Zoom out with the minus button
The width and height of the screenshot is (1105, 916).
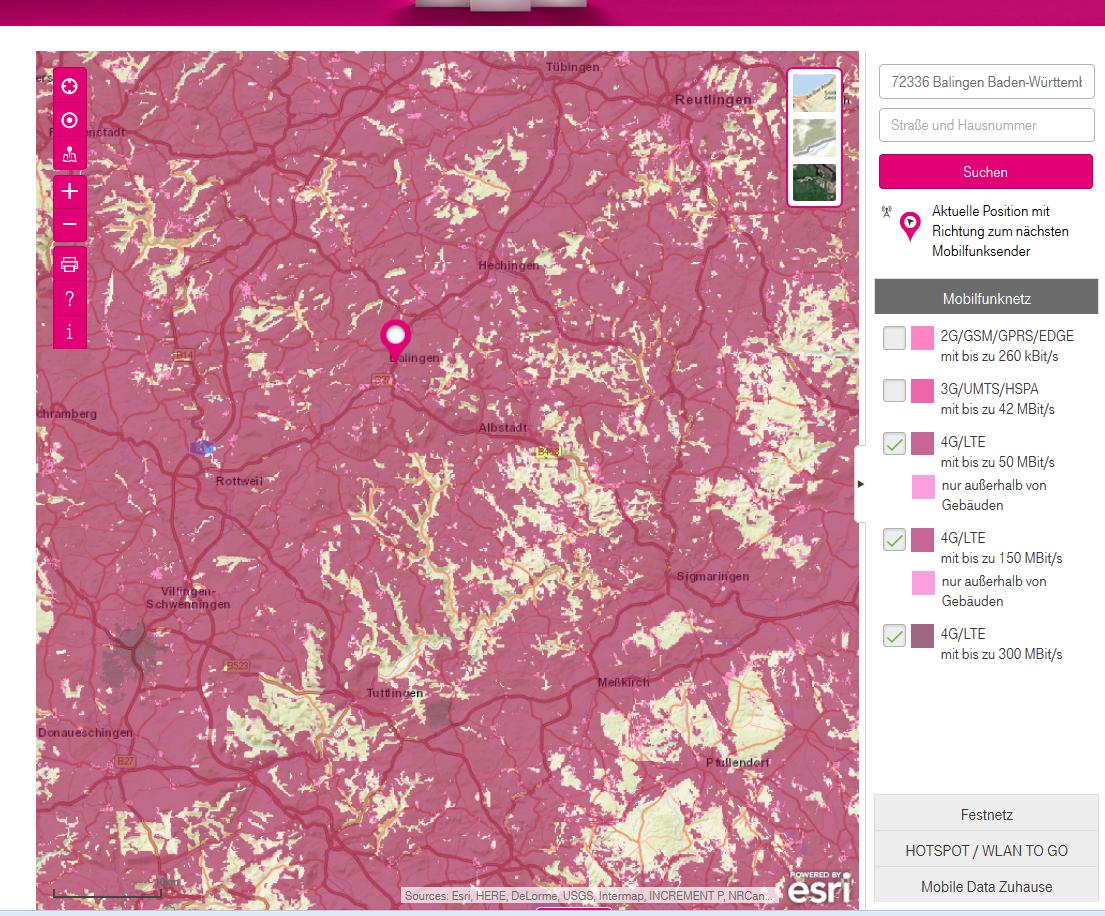click(x=69, y=225)
